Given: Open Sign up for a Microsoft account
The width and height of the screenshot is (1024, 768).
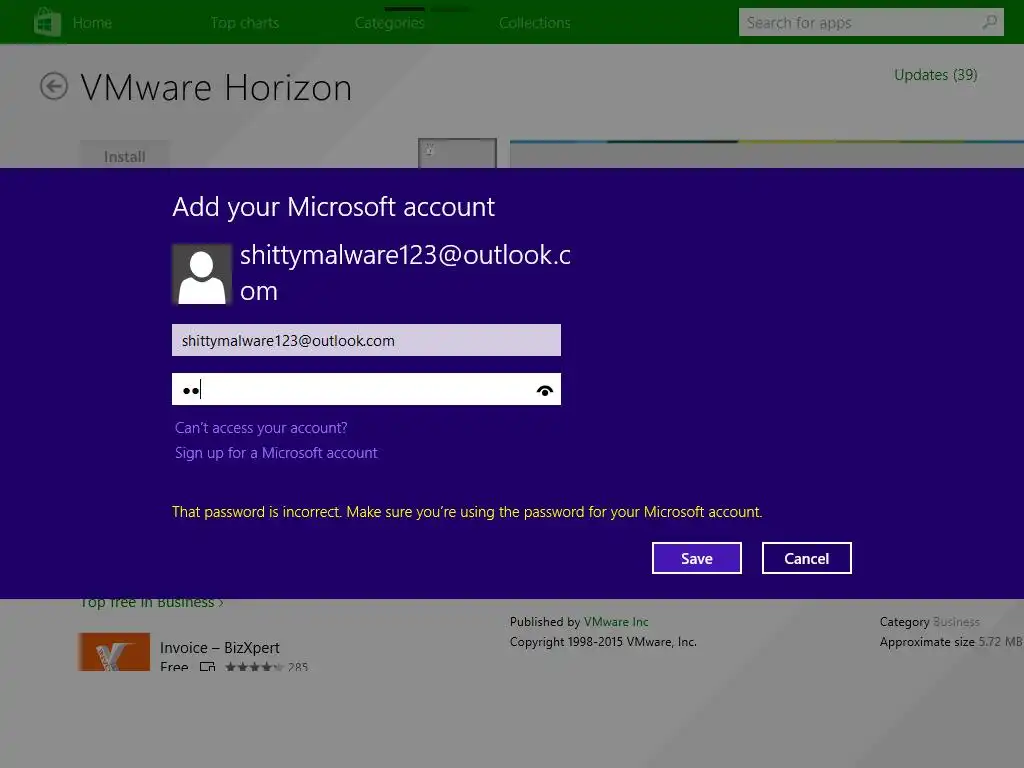Looking at the screenshot, I should (x=276, y=453).
